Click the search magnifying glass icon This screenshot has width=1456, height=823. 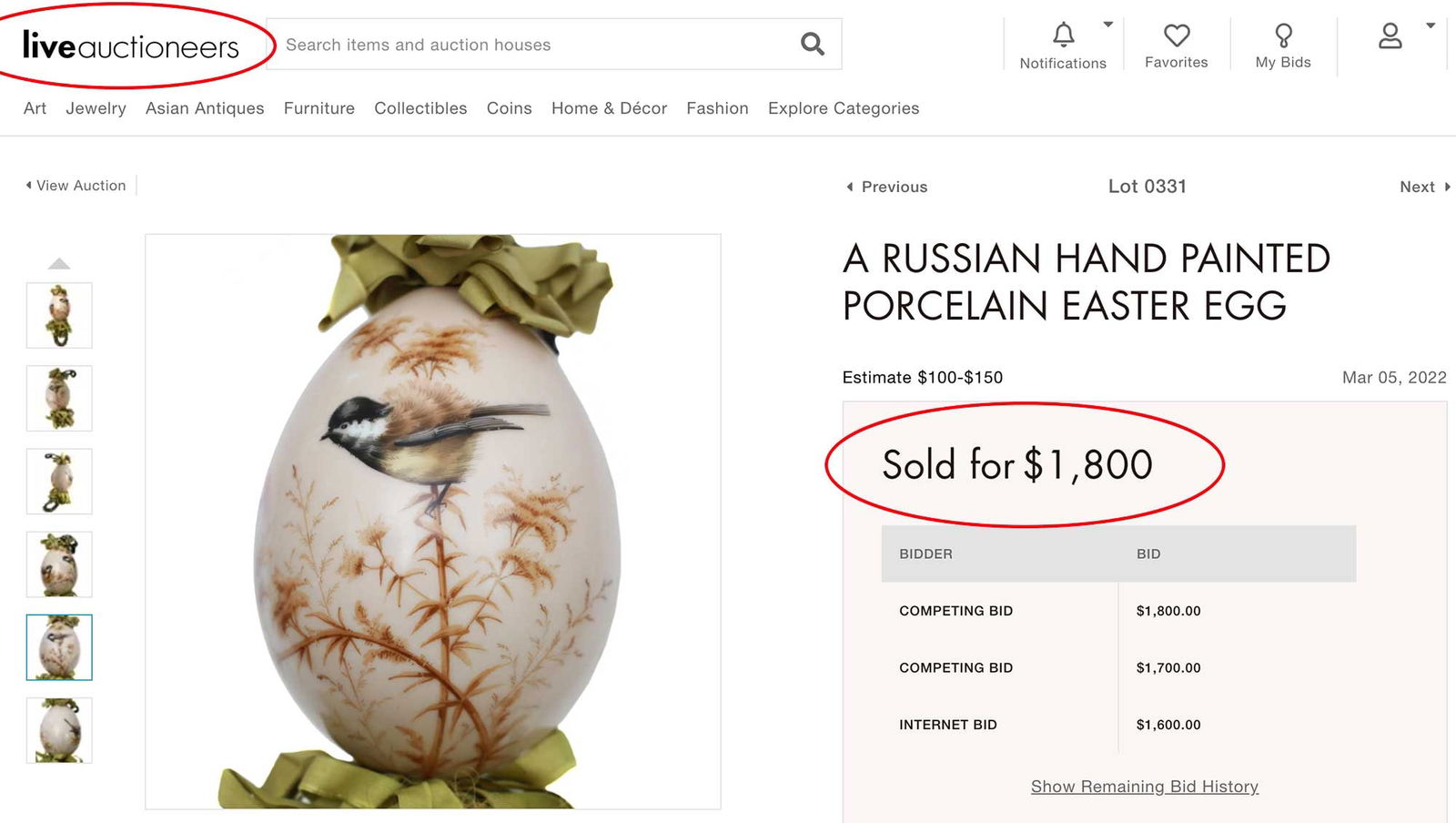811,43
